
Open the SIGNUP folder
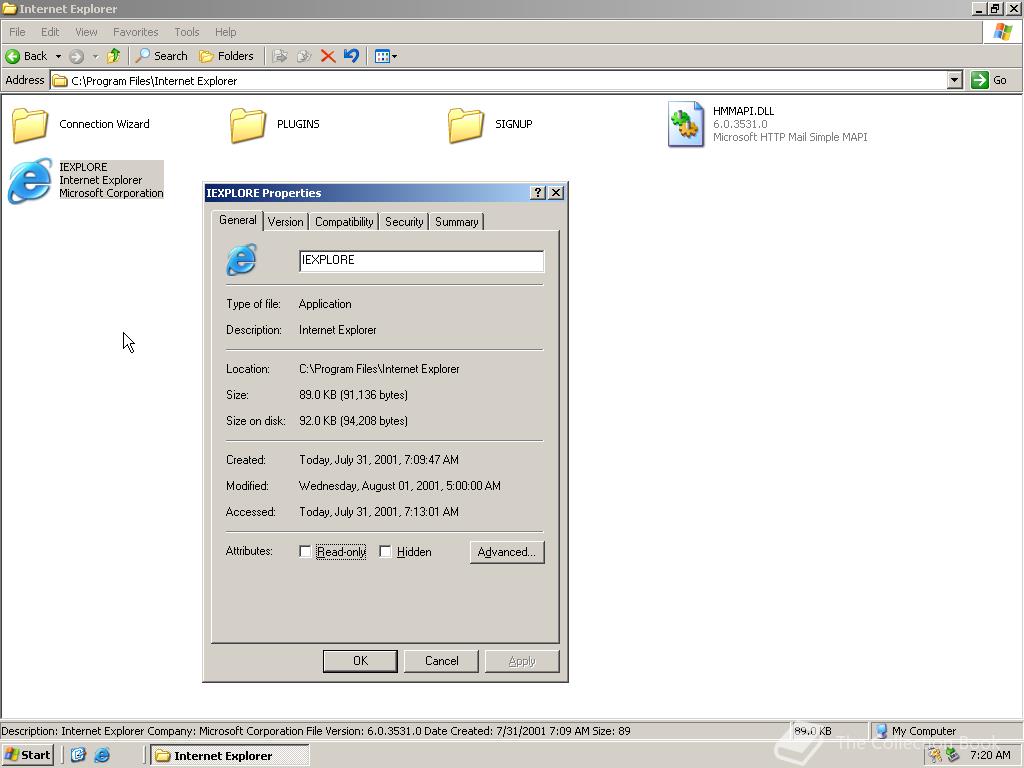coord(465,124)
